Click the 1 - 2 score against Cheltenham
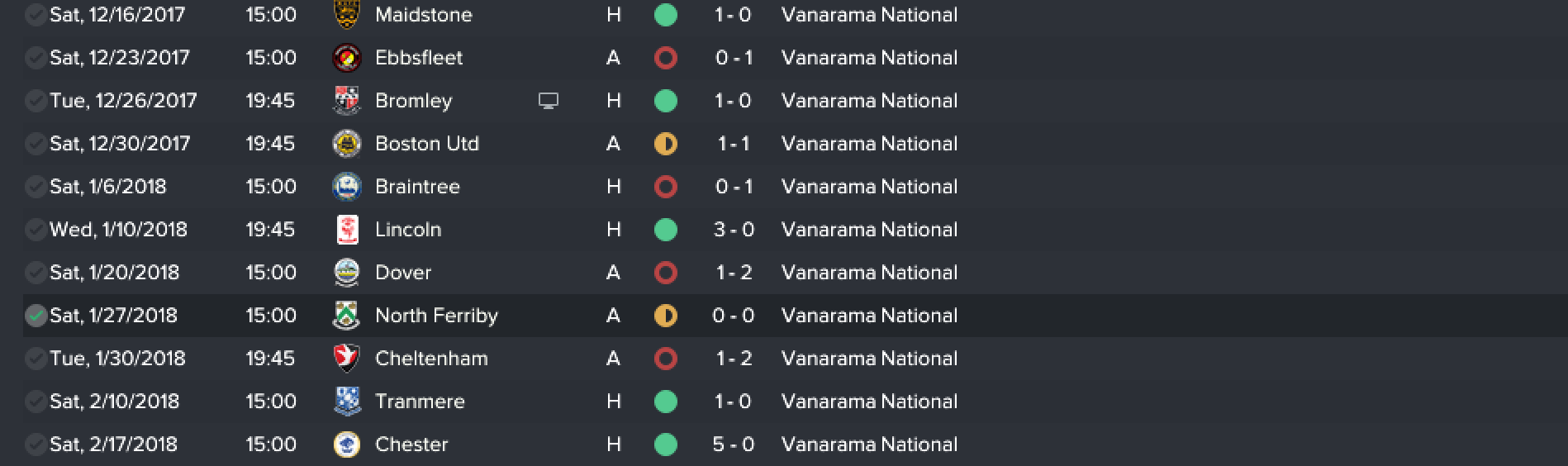This screenshot has width=1568, height=466. tap(734, 359)
